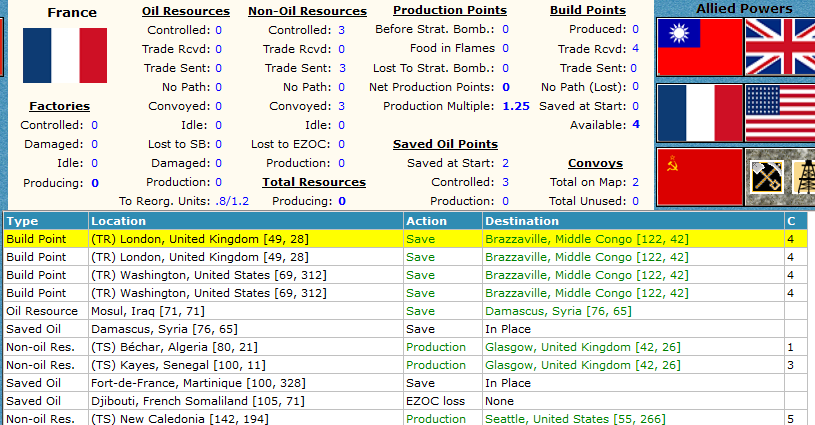Click the oil derrick icon

pyautogui.click(x=805, y=177)
